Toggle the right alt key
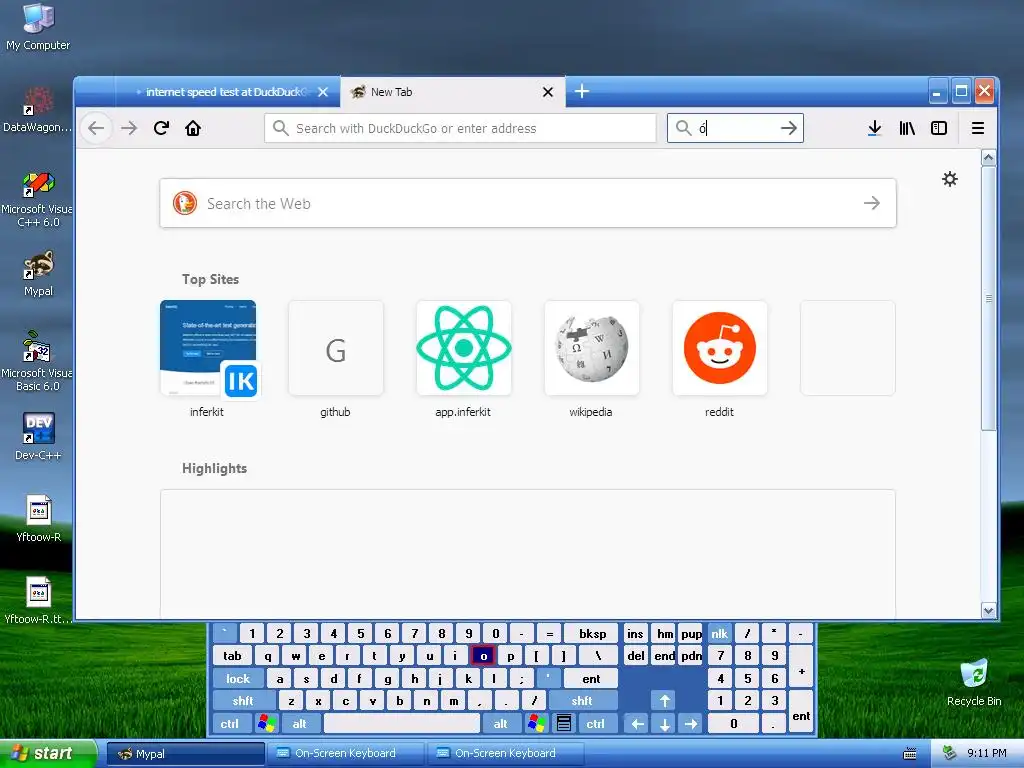The width and height of the screenshot is (1024, 768). click(500, 724)
